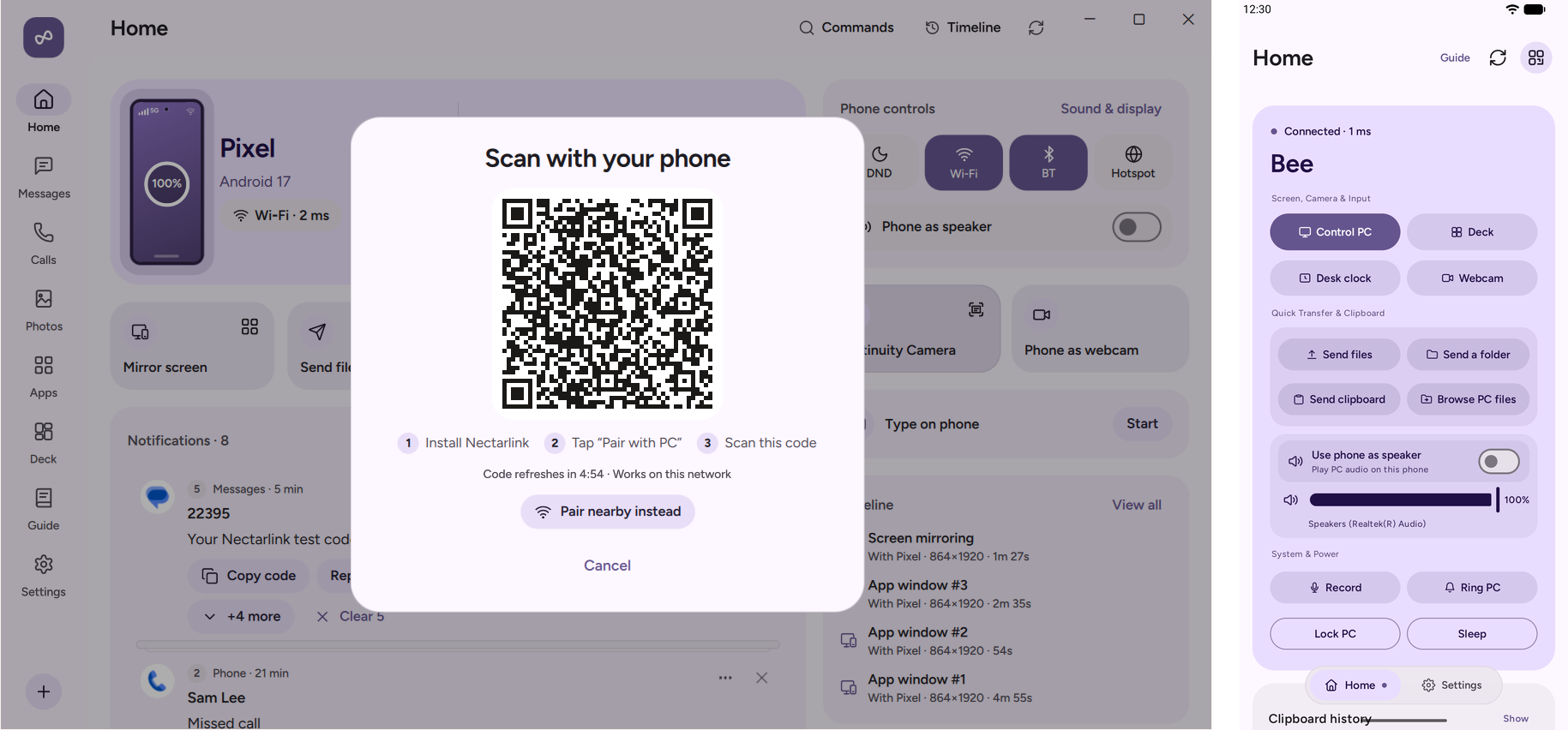Viewport: 1568px width, 730px height.
Task: Click Control PC on the phone panel
Action: pos(1335,232)
